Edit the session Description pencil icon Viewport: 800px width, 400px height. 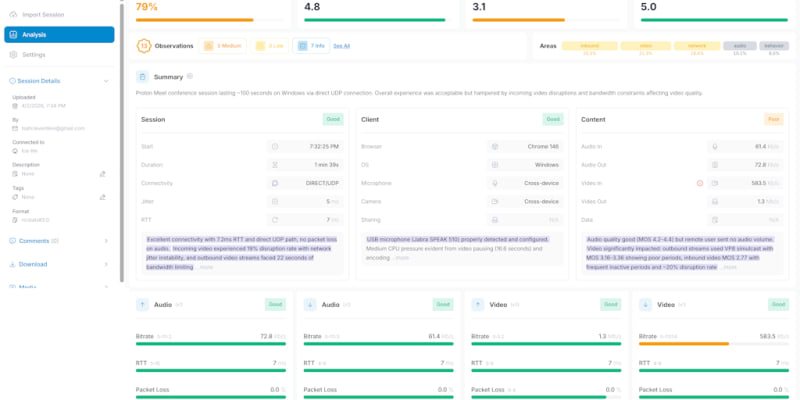pos(102,173)
